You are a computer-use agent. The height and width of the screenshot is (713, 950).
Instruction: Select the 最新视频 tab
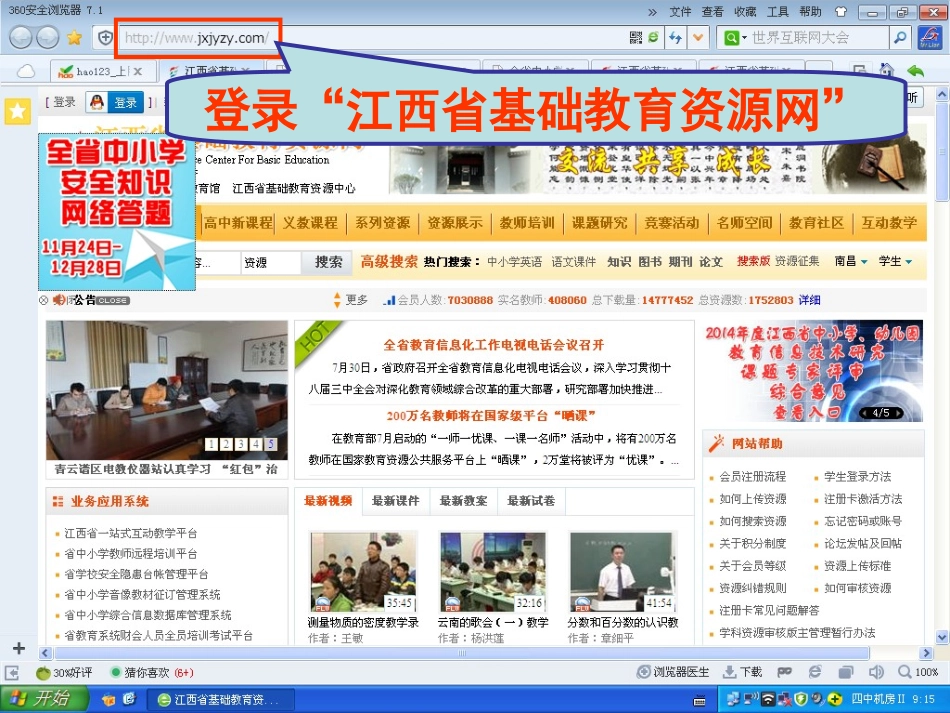328,500
